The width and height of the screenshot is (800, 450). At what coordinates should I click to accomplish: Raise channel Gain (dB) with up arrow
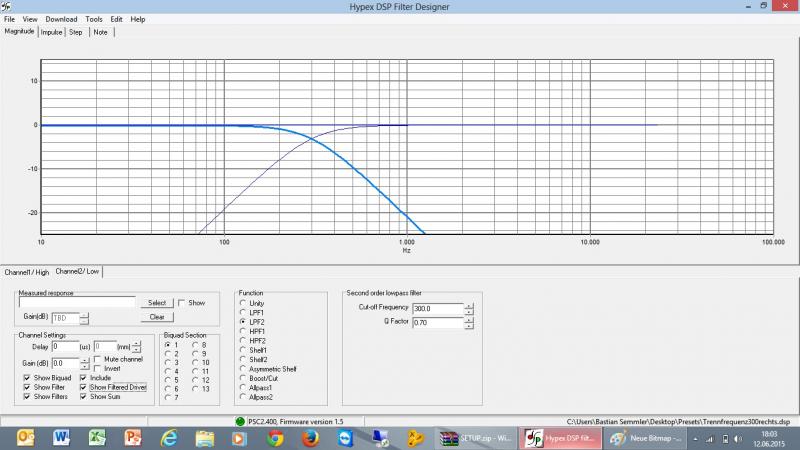85,359
